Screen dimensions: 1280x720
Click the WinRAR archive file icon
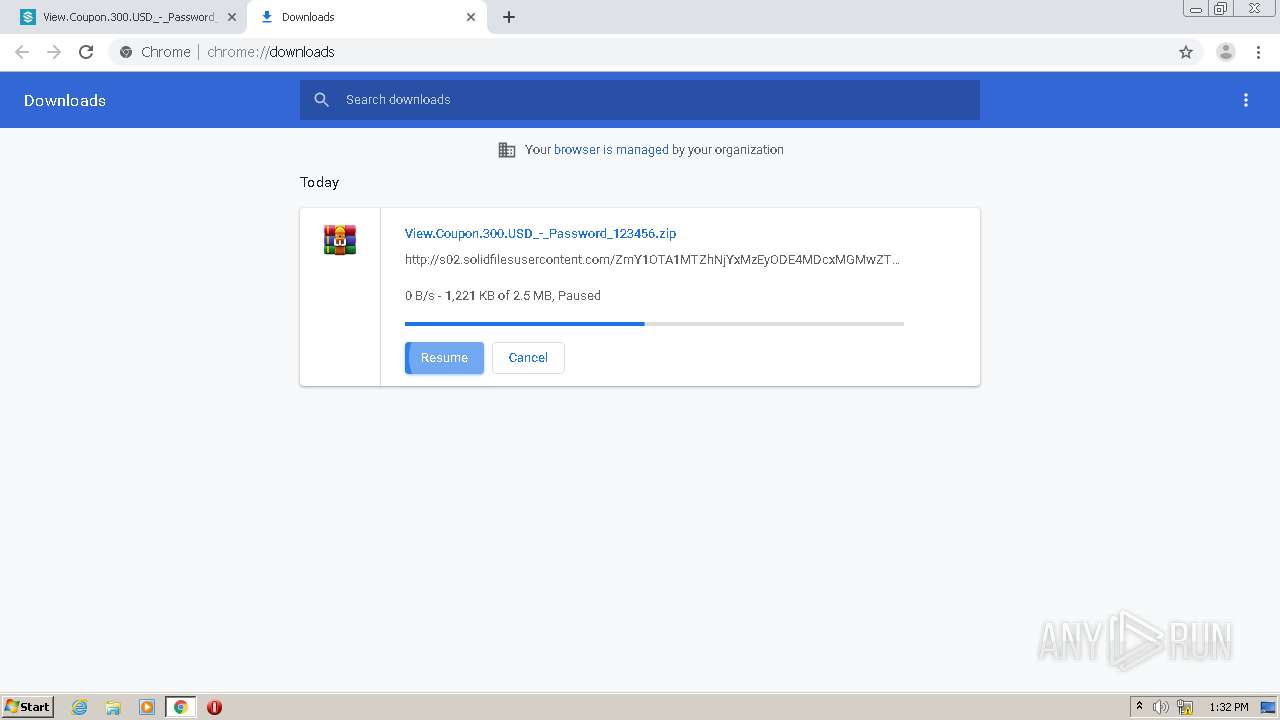(x=340, y=240)
